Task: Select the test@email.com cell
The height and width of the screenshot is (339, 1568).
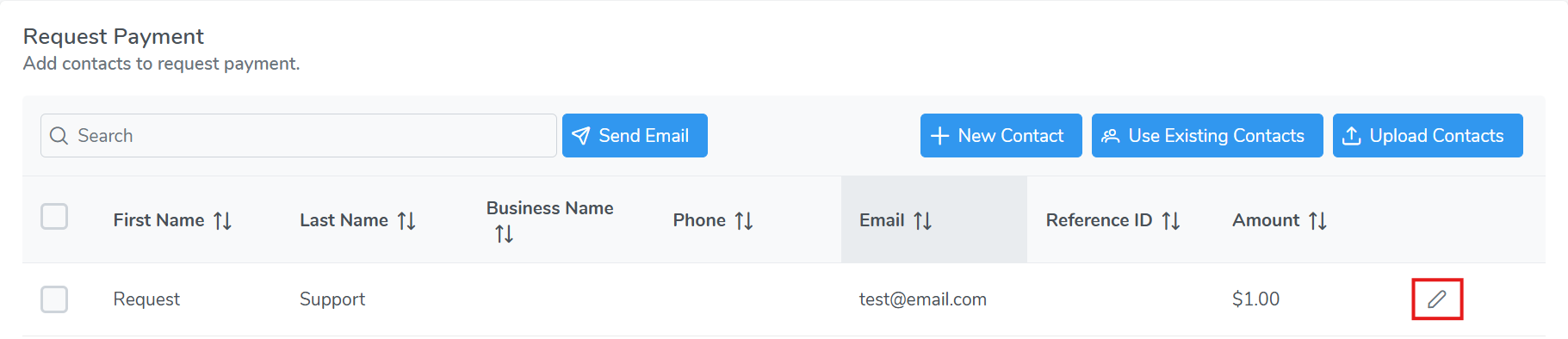Action: (x=923, y=299)
